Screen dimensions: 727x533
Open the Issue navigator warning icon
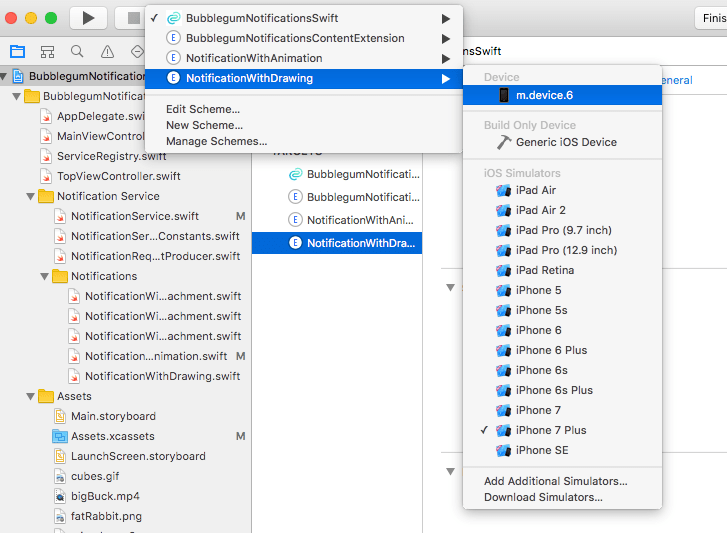[107, 52]
